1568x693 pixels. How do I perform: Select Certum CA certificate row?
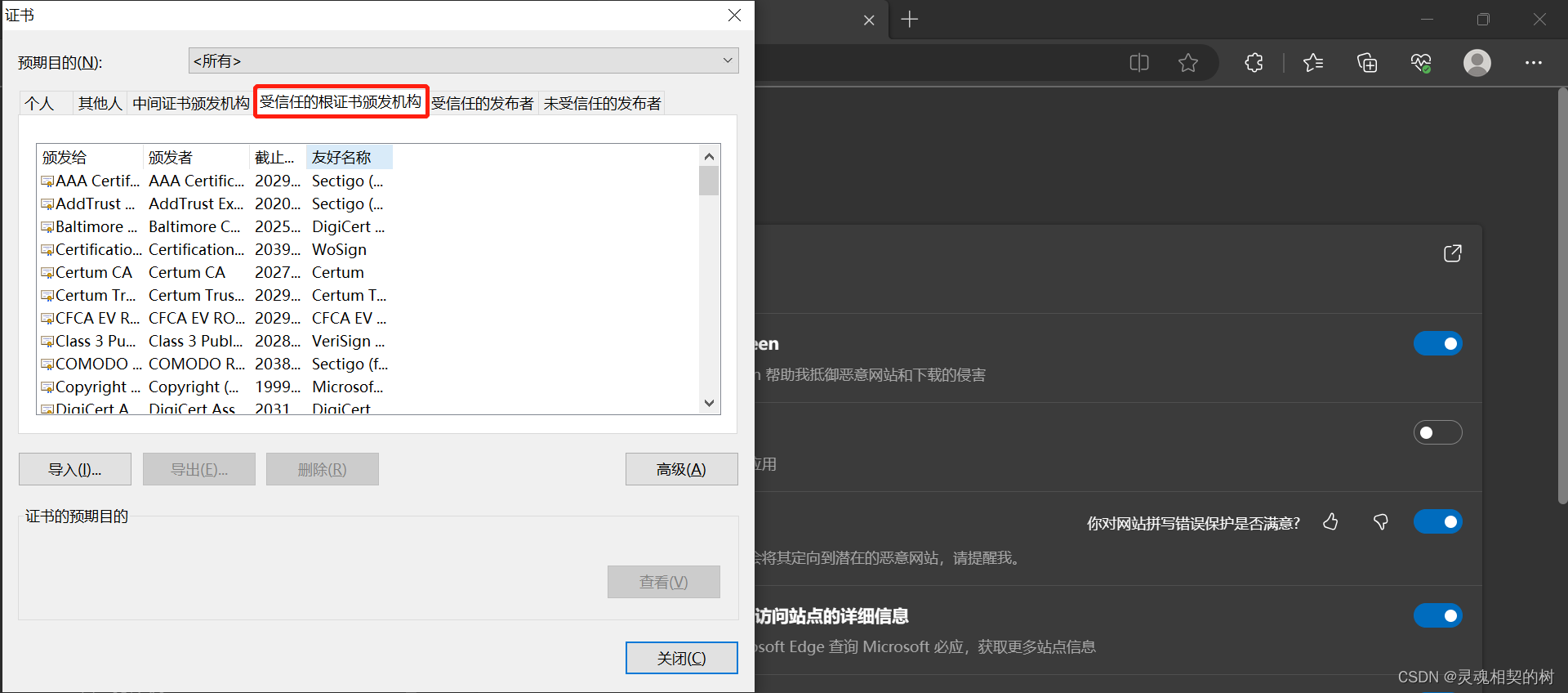[216, 272]
